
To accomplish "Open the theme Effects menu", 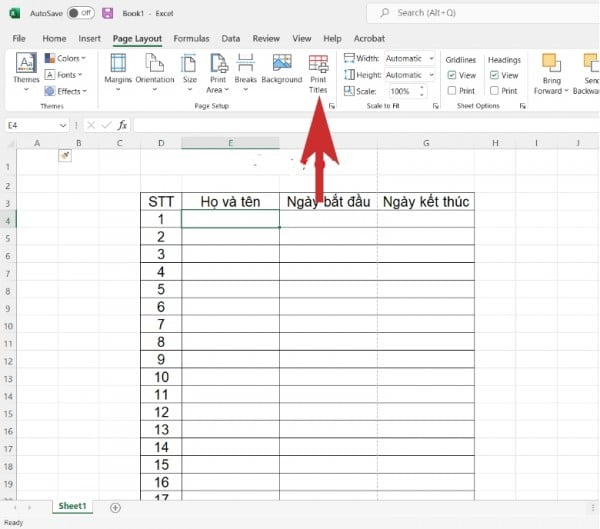I will point(66,91).
